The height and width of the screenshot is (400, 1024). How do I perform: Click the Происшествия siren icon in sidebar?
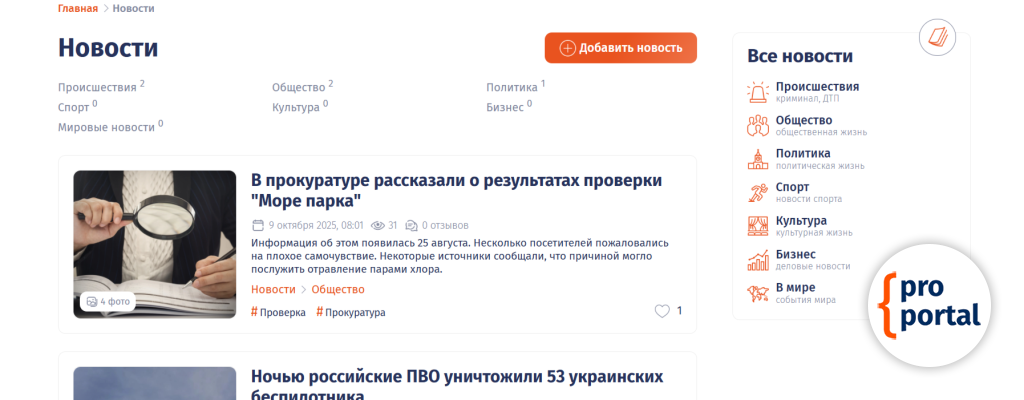coord(758,93)
